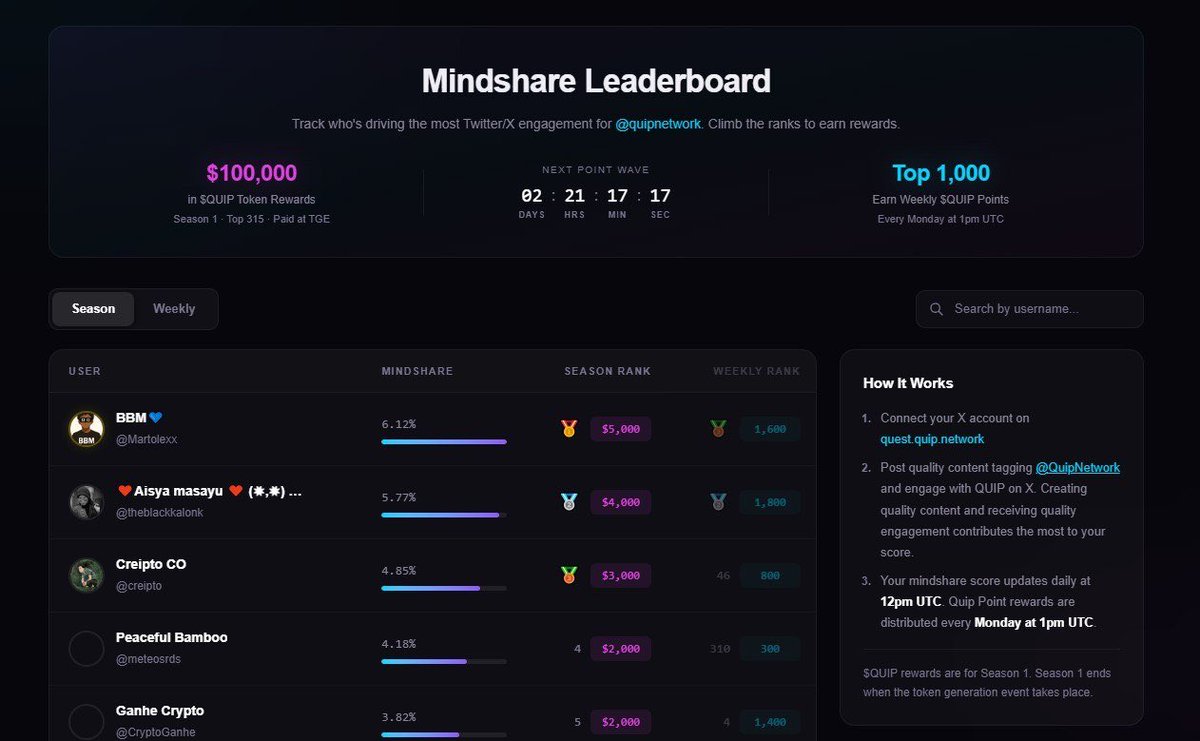Screen dimensions: 1200x741
Task: Click the 1,800 weekly points badge
Action: [770, 502]
